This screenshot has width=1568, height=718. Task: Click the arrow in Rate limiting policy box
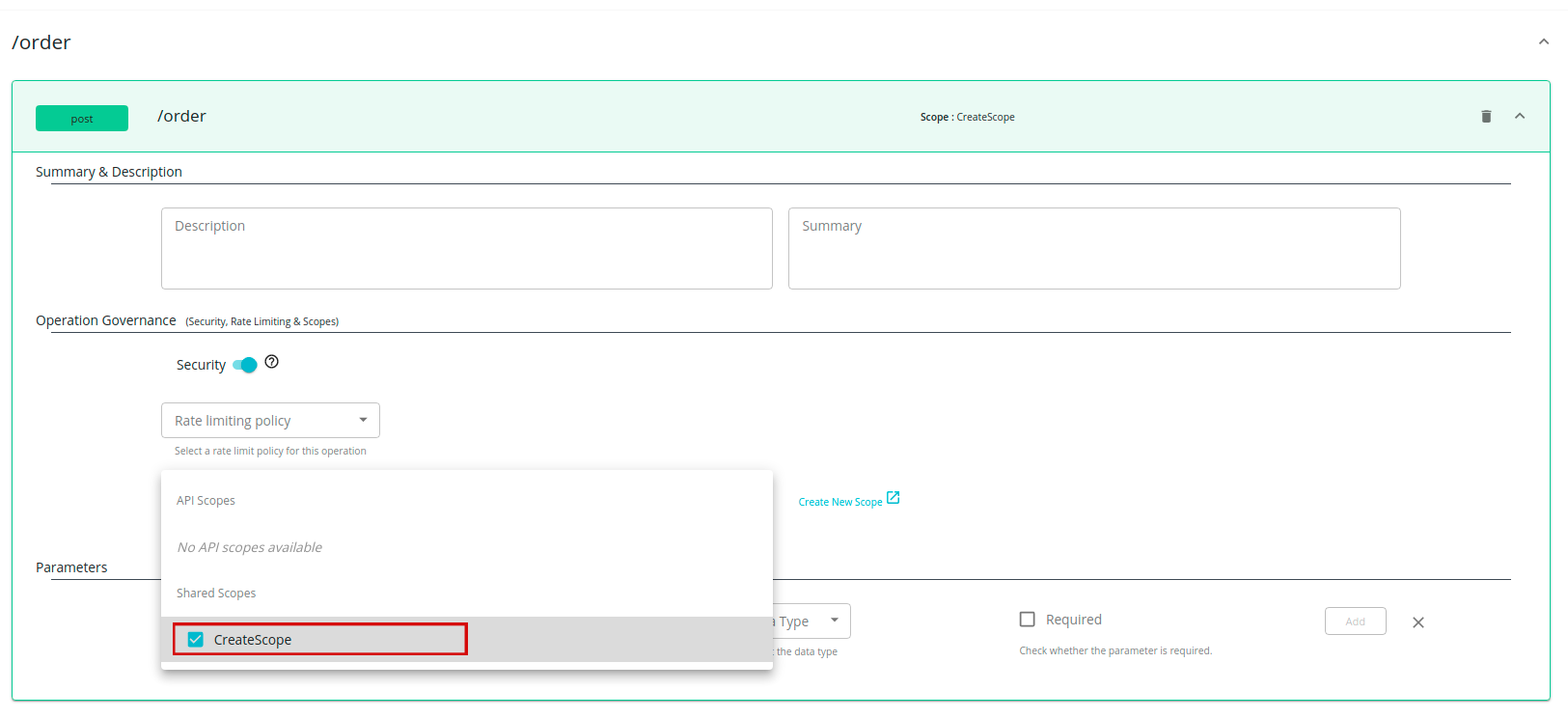[x=363, y=420]
